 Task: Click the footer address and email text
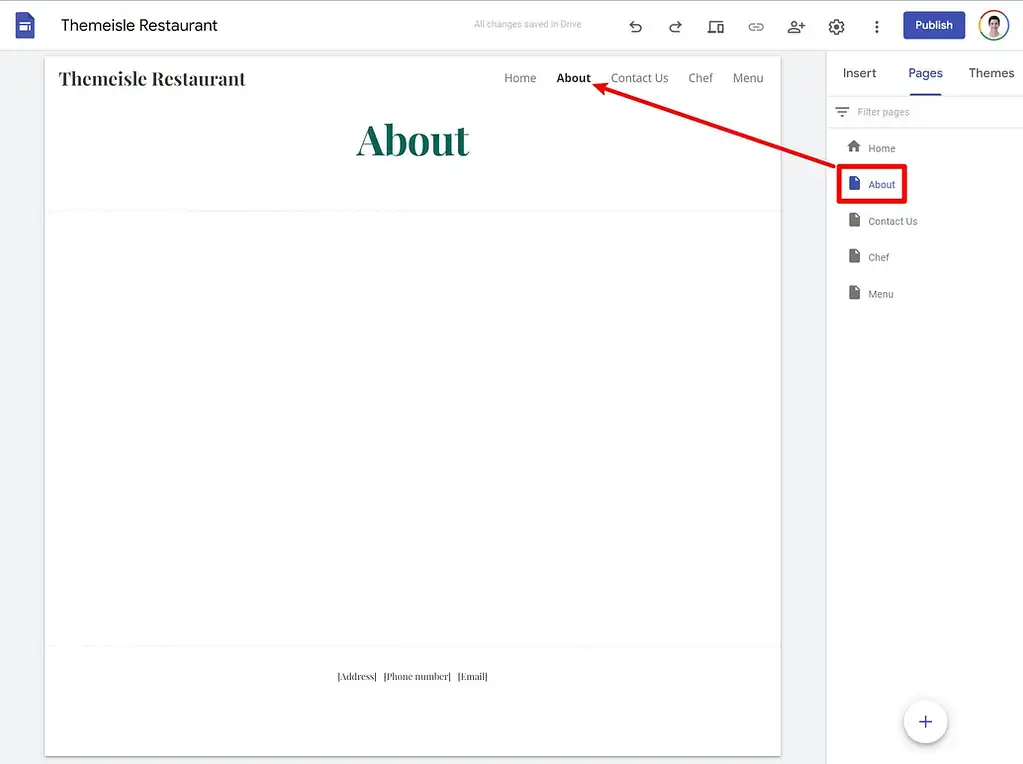412,677
